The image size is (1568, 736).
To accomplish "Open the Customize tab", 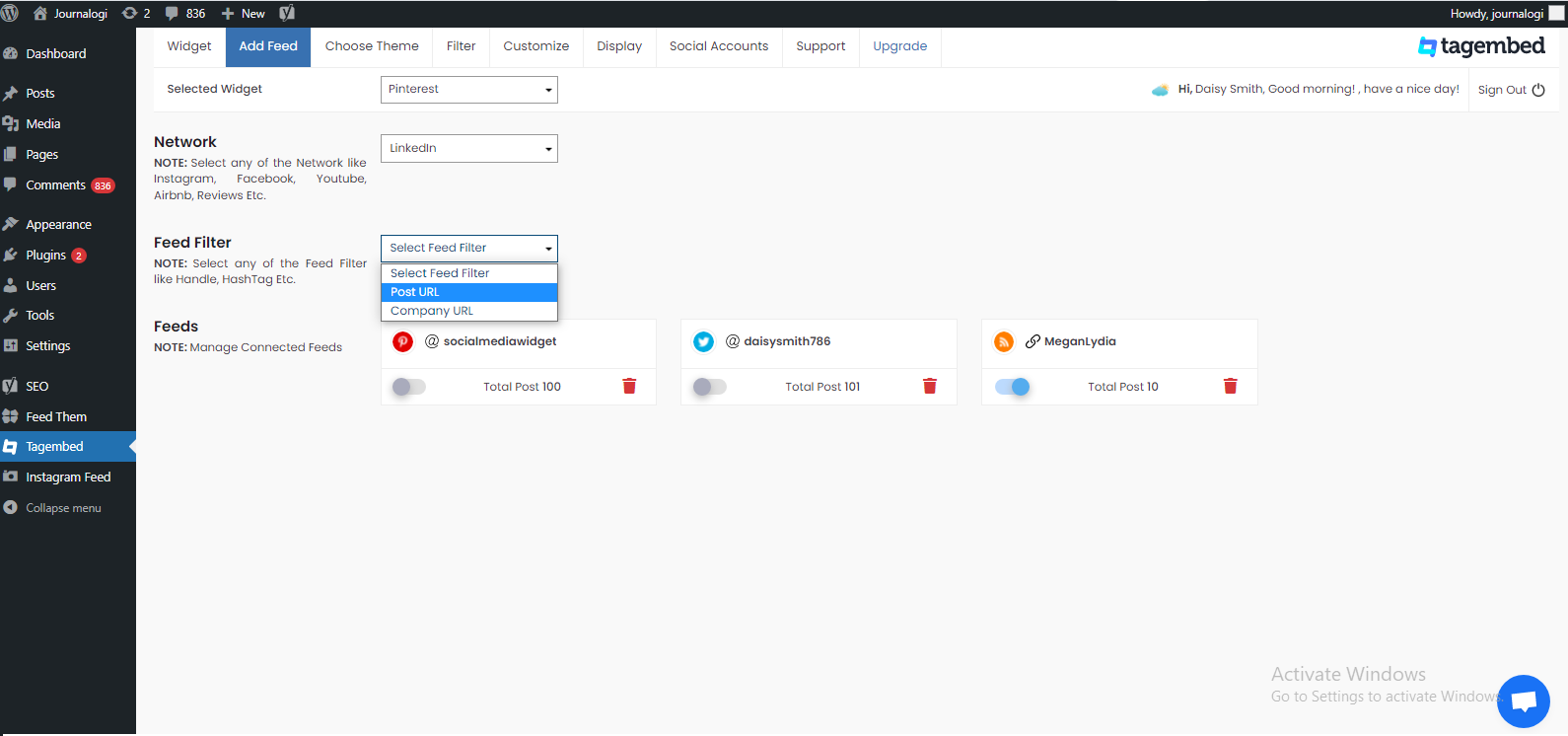I will tap(536, 46).
